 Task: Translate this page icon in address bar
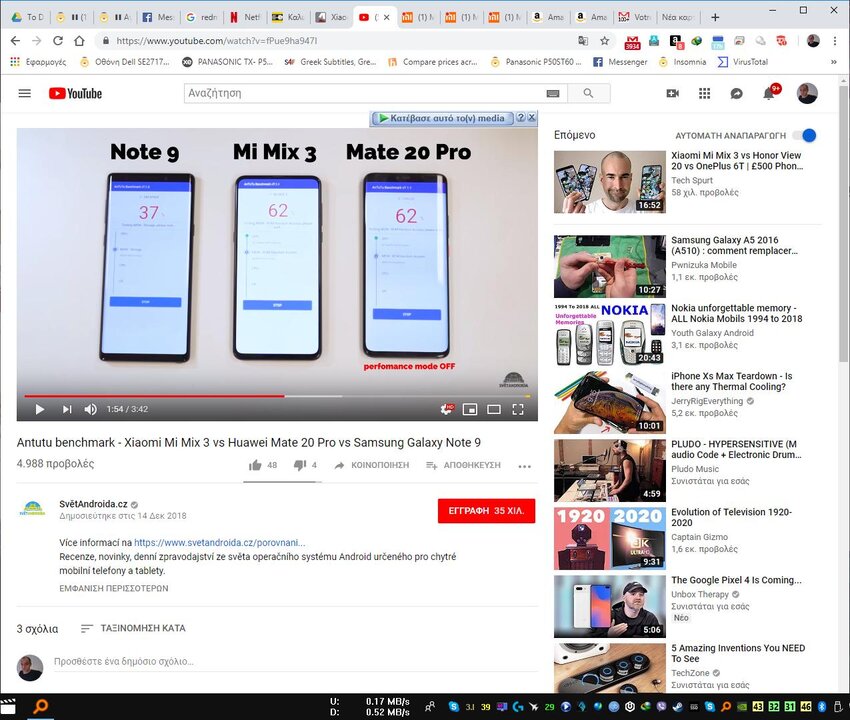pos(583,41)
